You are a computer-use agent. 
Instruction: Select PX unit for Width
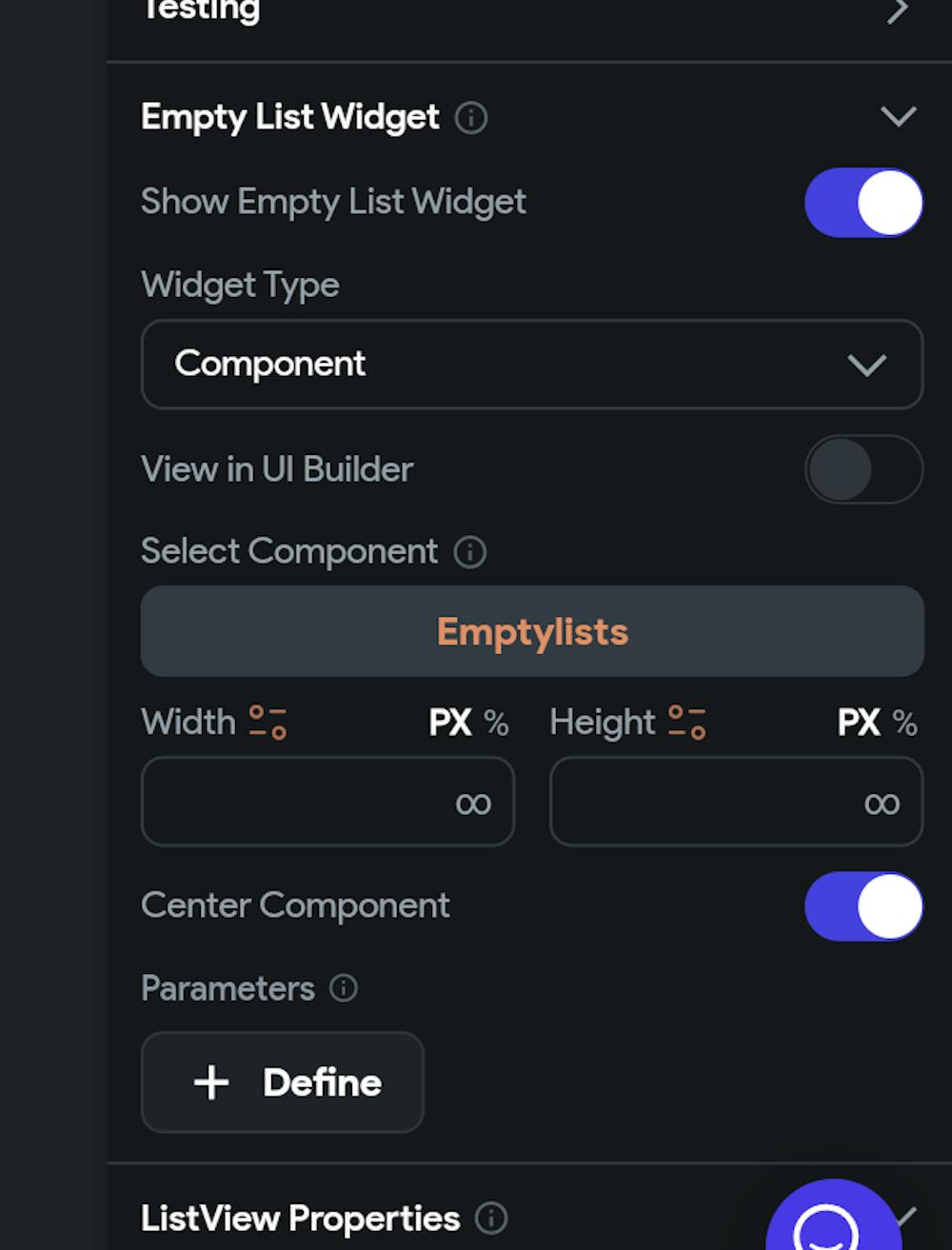pyautogui.click(x=449, y=724)
